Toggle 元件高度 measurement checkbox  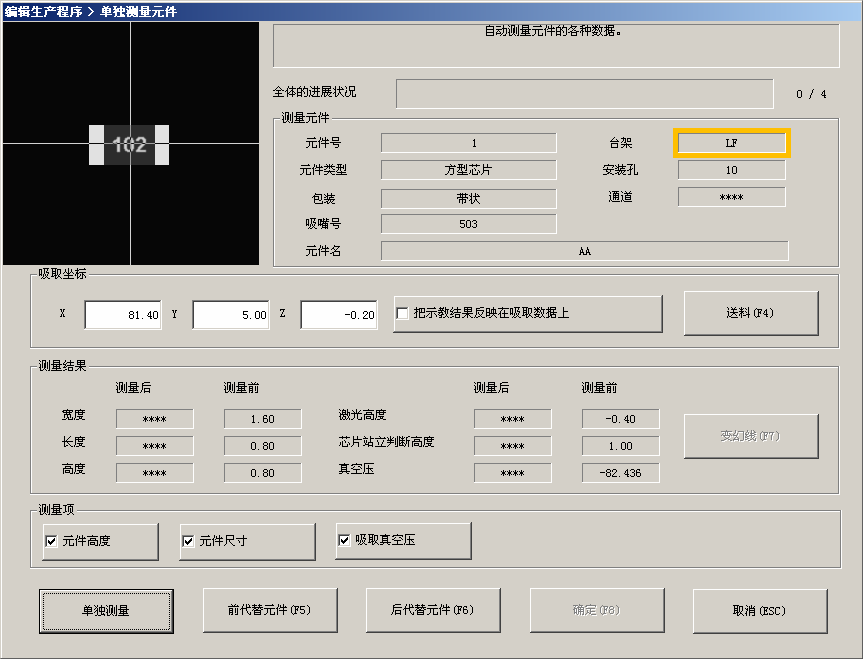point(51,541)
